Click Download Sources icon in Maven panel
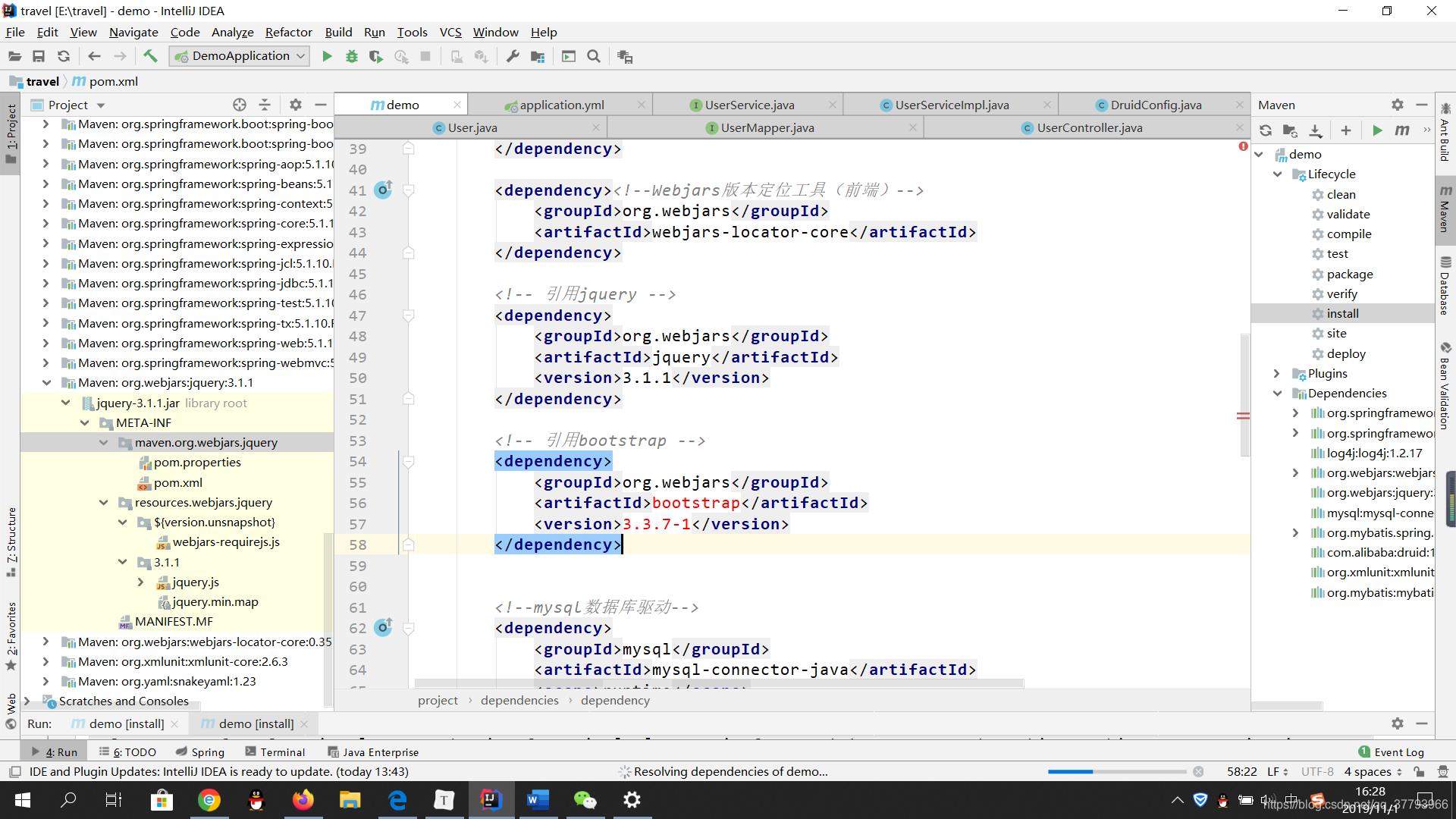 (x=1316, y=130)
